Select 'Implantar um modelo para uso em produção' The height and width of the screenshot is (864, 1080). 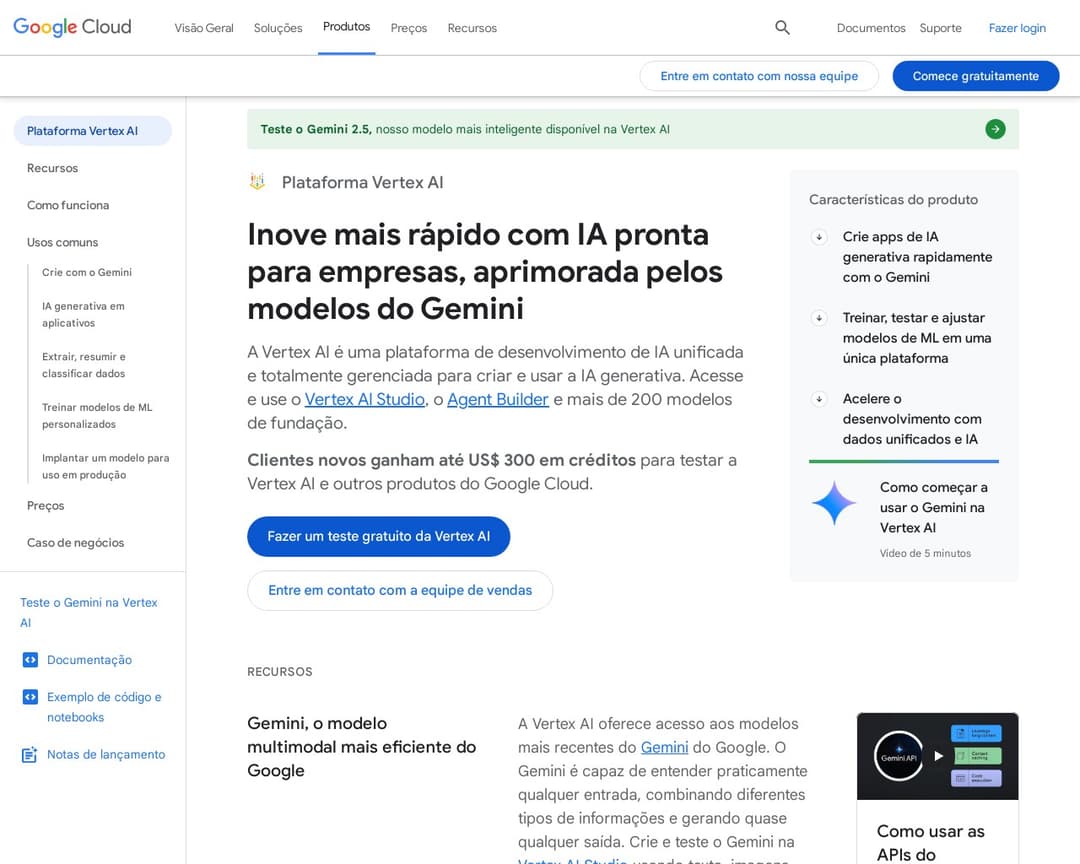105,466
